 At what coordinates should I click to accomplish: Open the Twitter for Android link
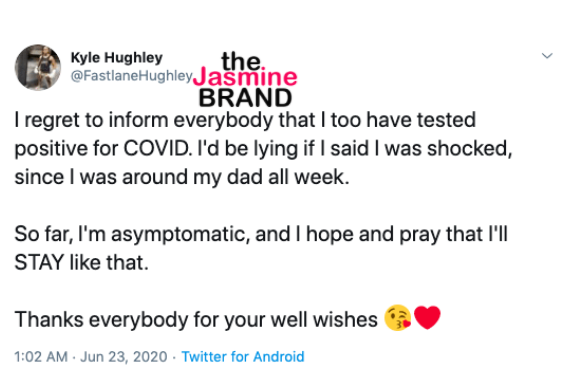(x=243, y=357)
